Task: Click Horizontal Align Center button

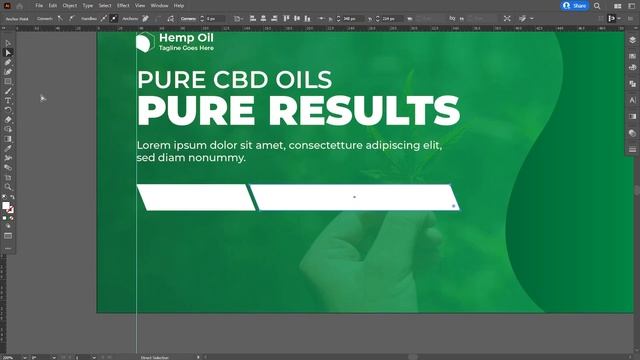Action: coord(263,18)
